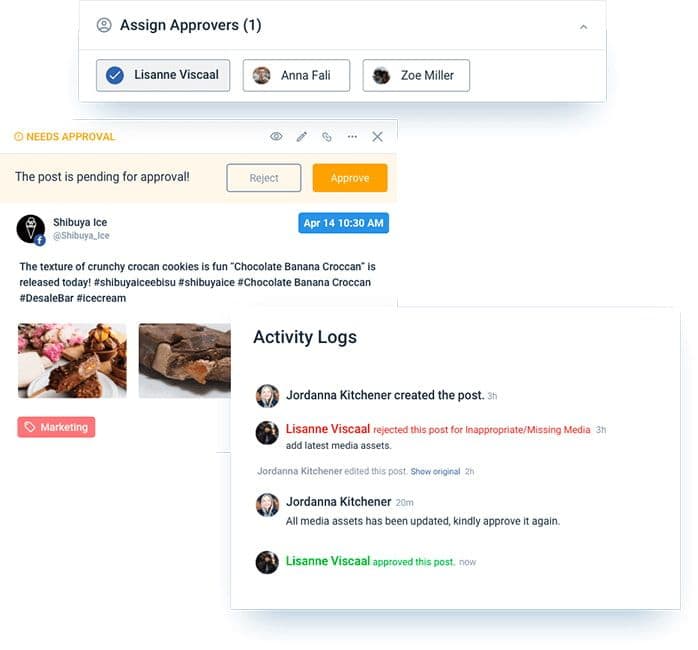Click the pencil edit icon
698x650 pixels.
coord(301,137)
